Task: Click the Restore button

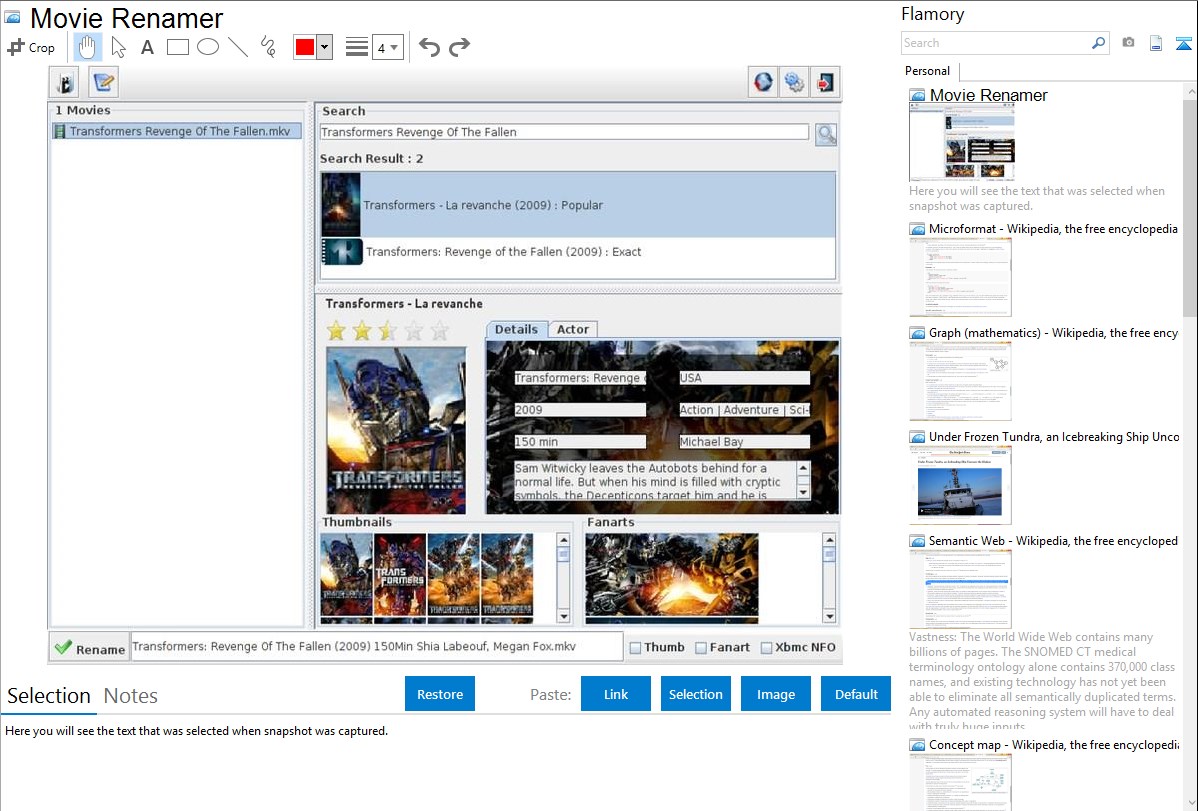Action: point(440,694)
